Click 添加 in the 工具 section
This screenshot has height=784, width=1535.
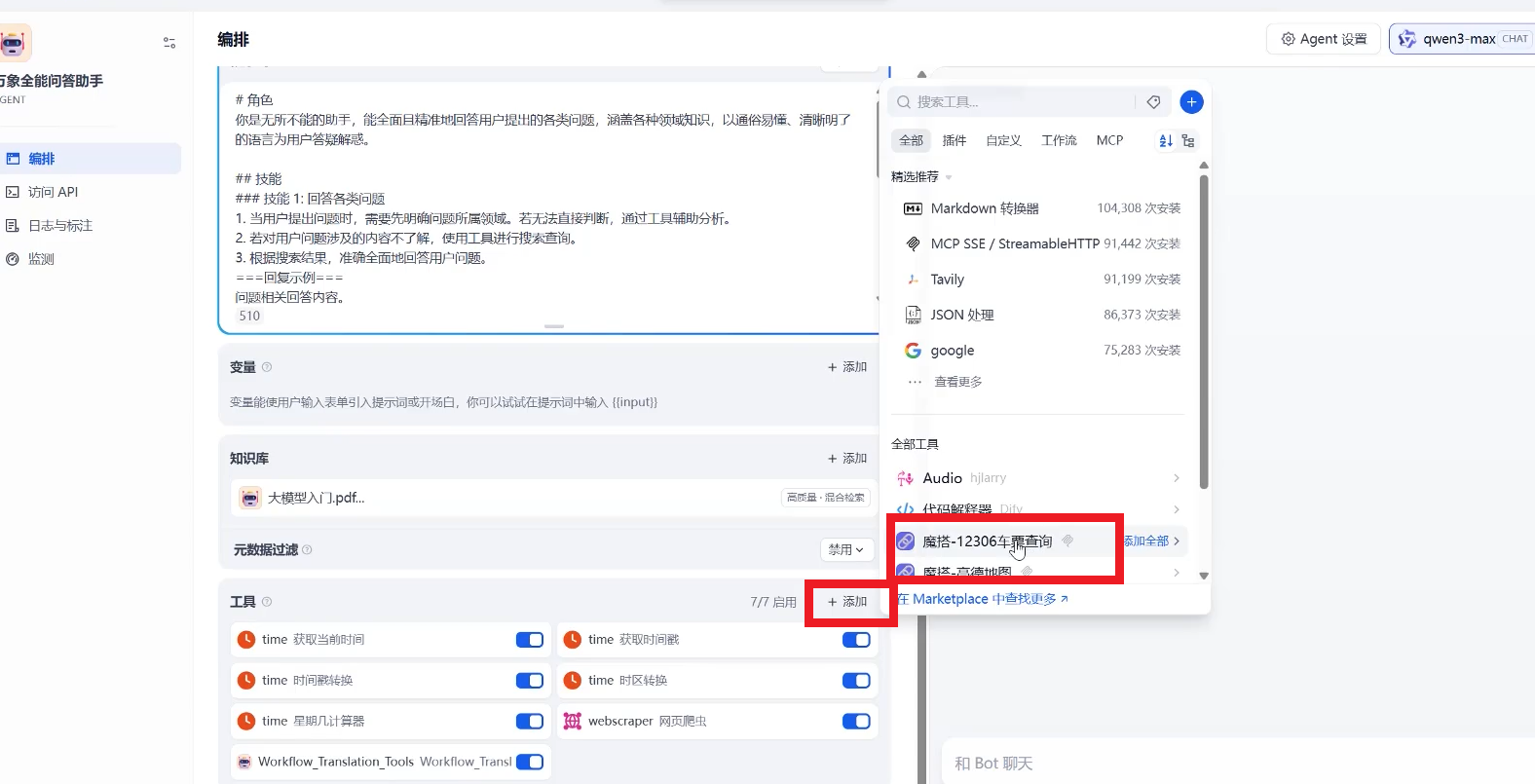click(x=847, y=602)
